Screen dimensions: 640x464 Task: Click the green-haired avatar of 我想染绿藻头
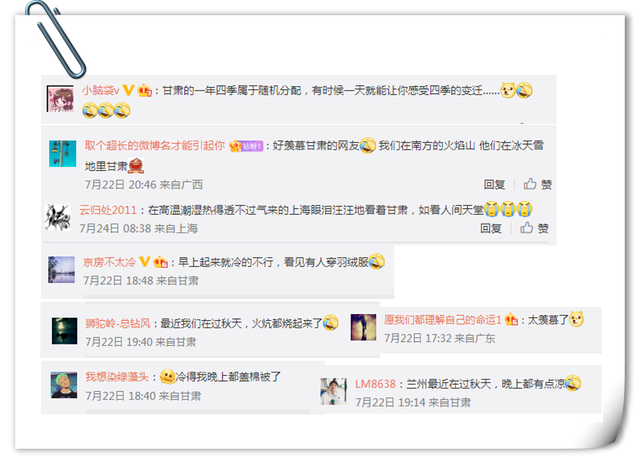[x=64, y=385]
